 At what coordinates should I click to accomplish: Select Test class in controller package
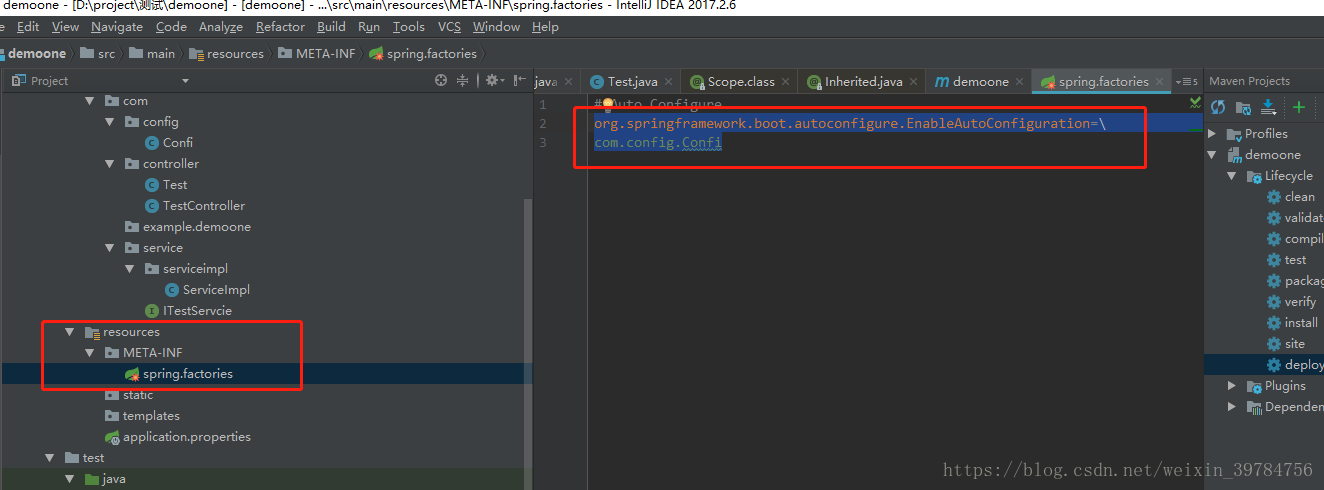point(175,185)
